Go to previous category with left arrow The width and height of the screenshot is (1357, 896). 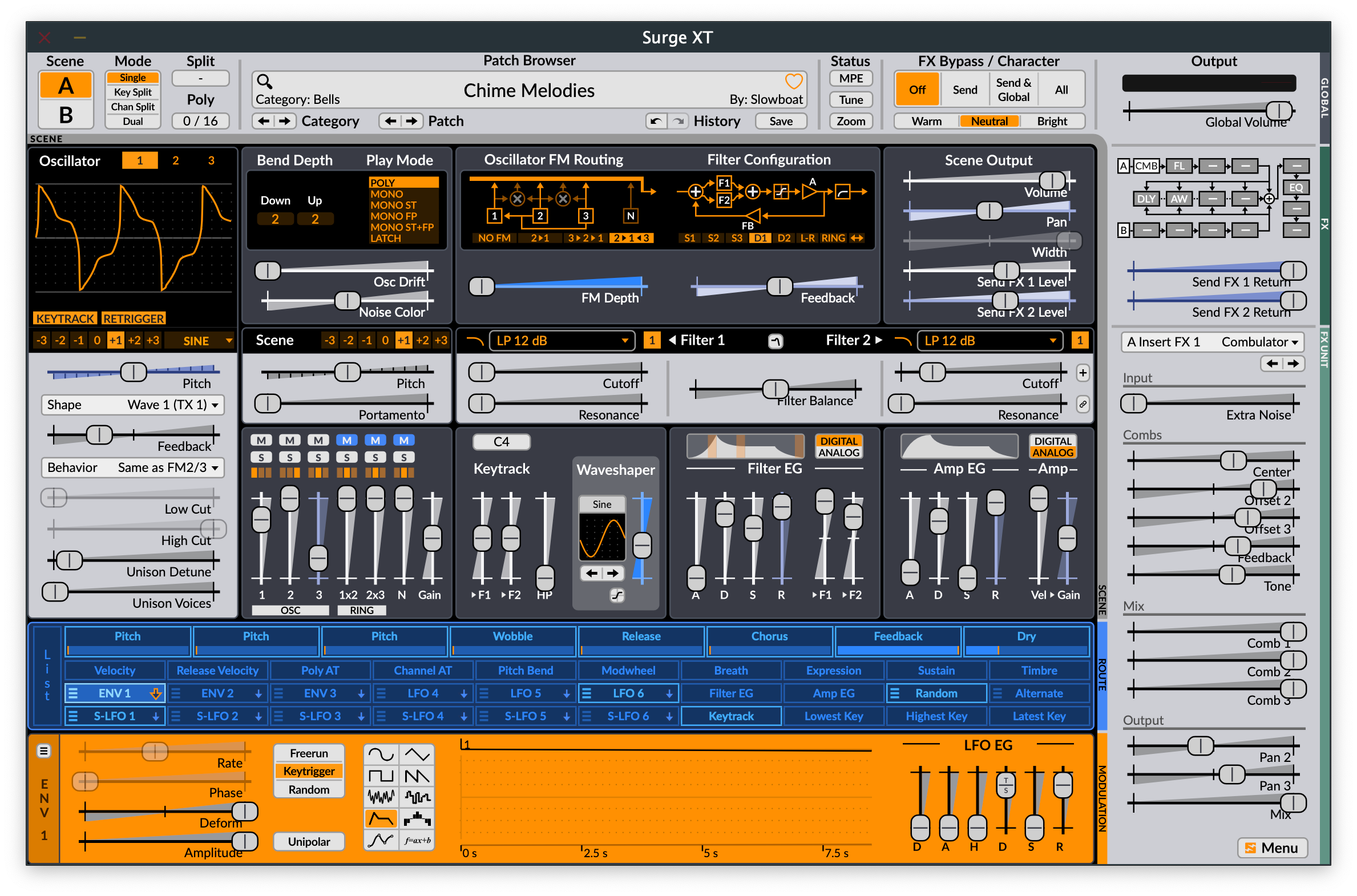click(x=264, y=121)
